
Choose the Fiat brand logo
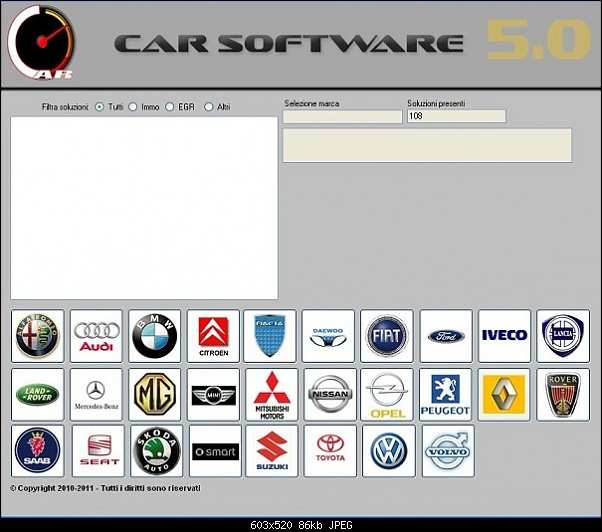(387, 336)
